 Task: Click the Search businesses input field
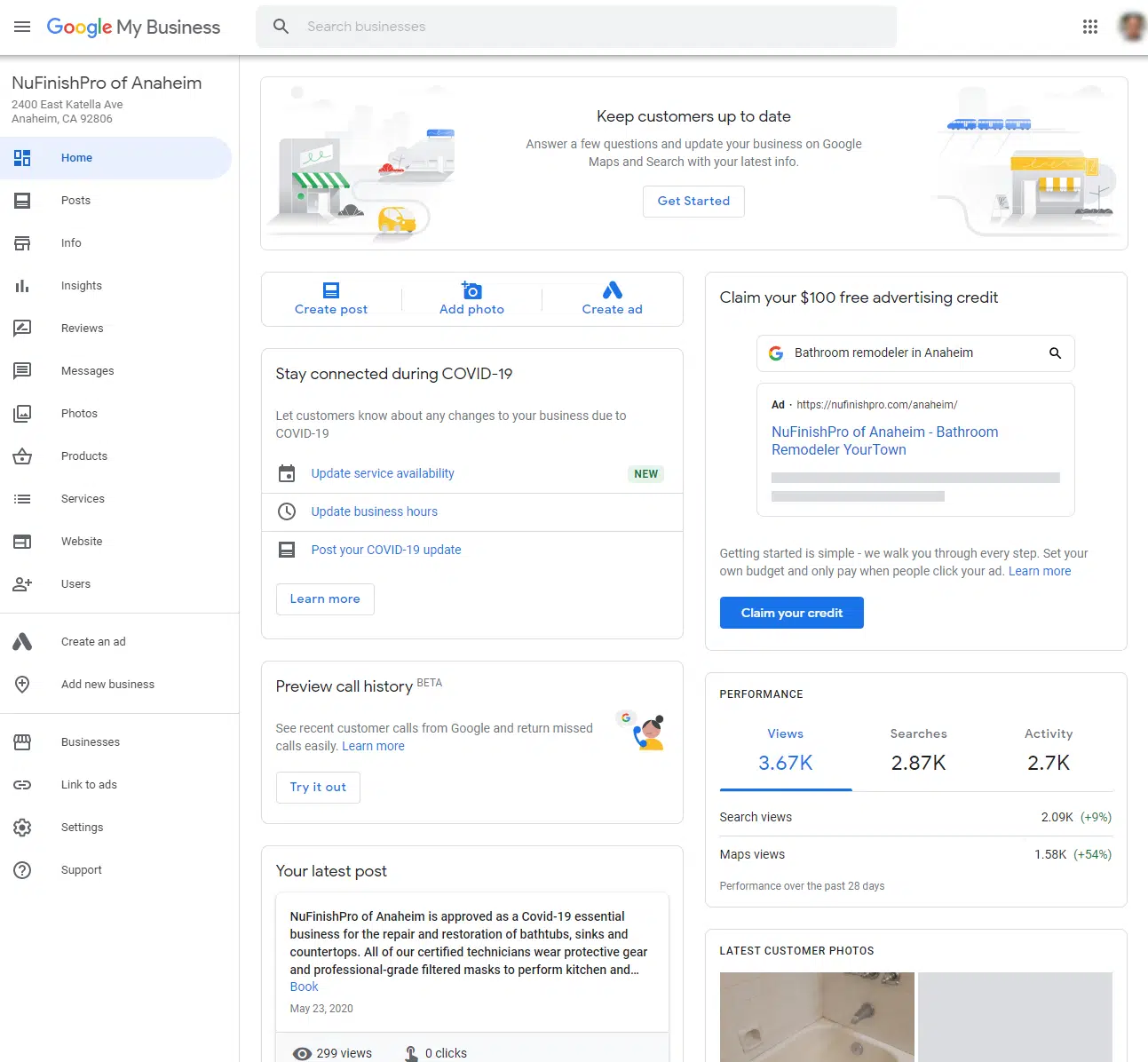[577, 27]
